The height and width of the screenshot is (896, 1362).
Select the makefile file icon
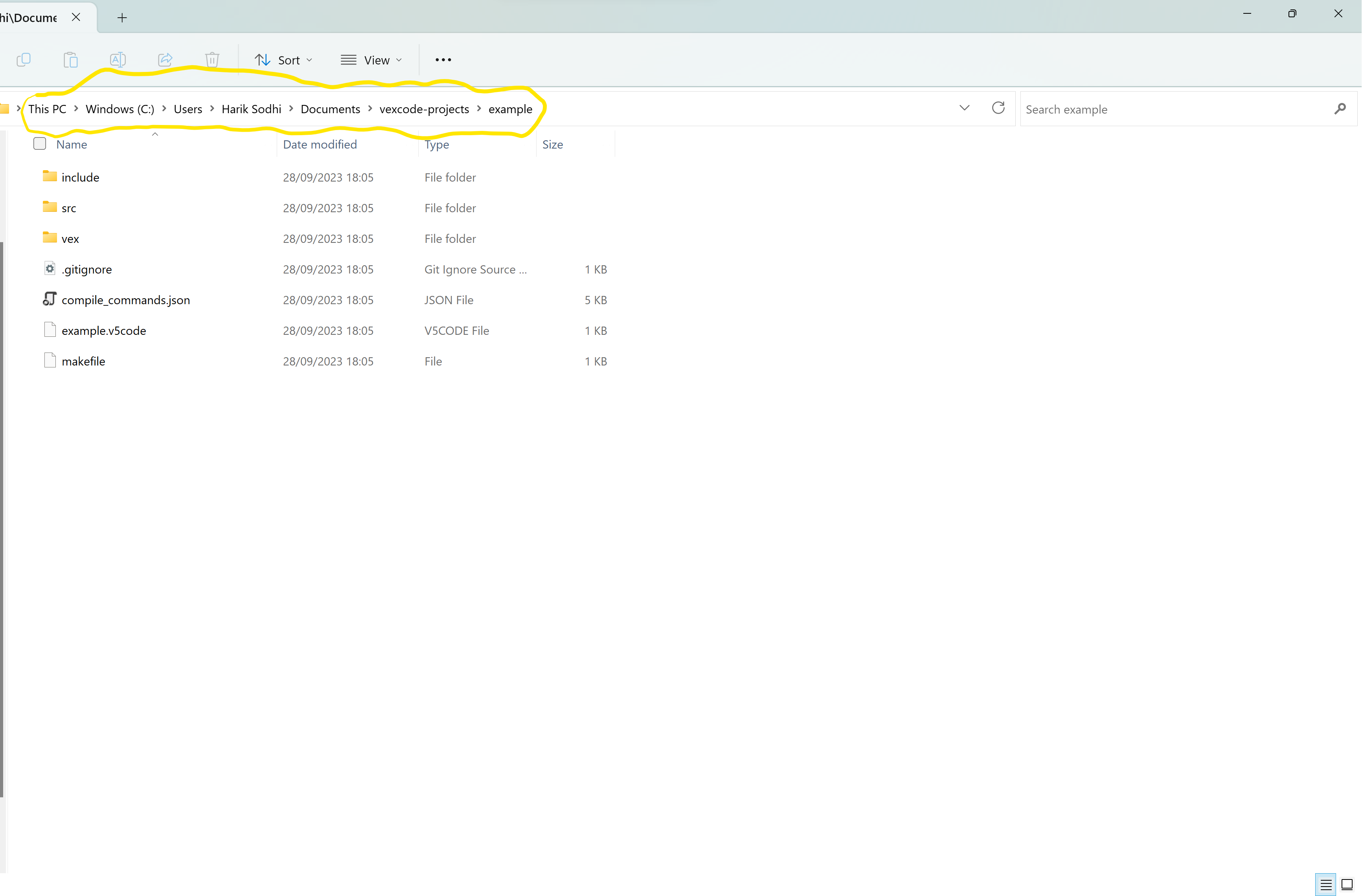click(x=50, y=360)
